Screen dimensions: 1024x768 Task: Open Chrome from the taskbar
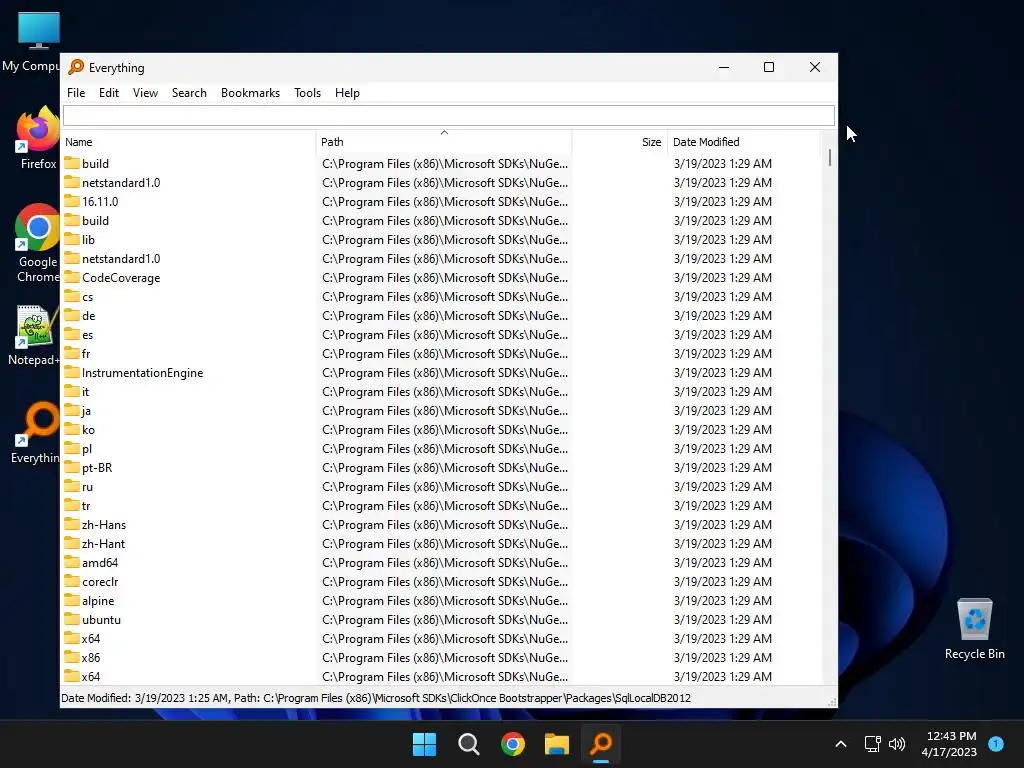click(513, 744)
